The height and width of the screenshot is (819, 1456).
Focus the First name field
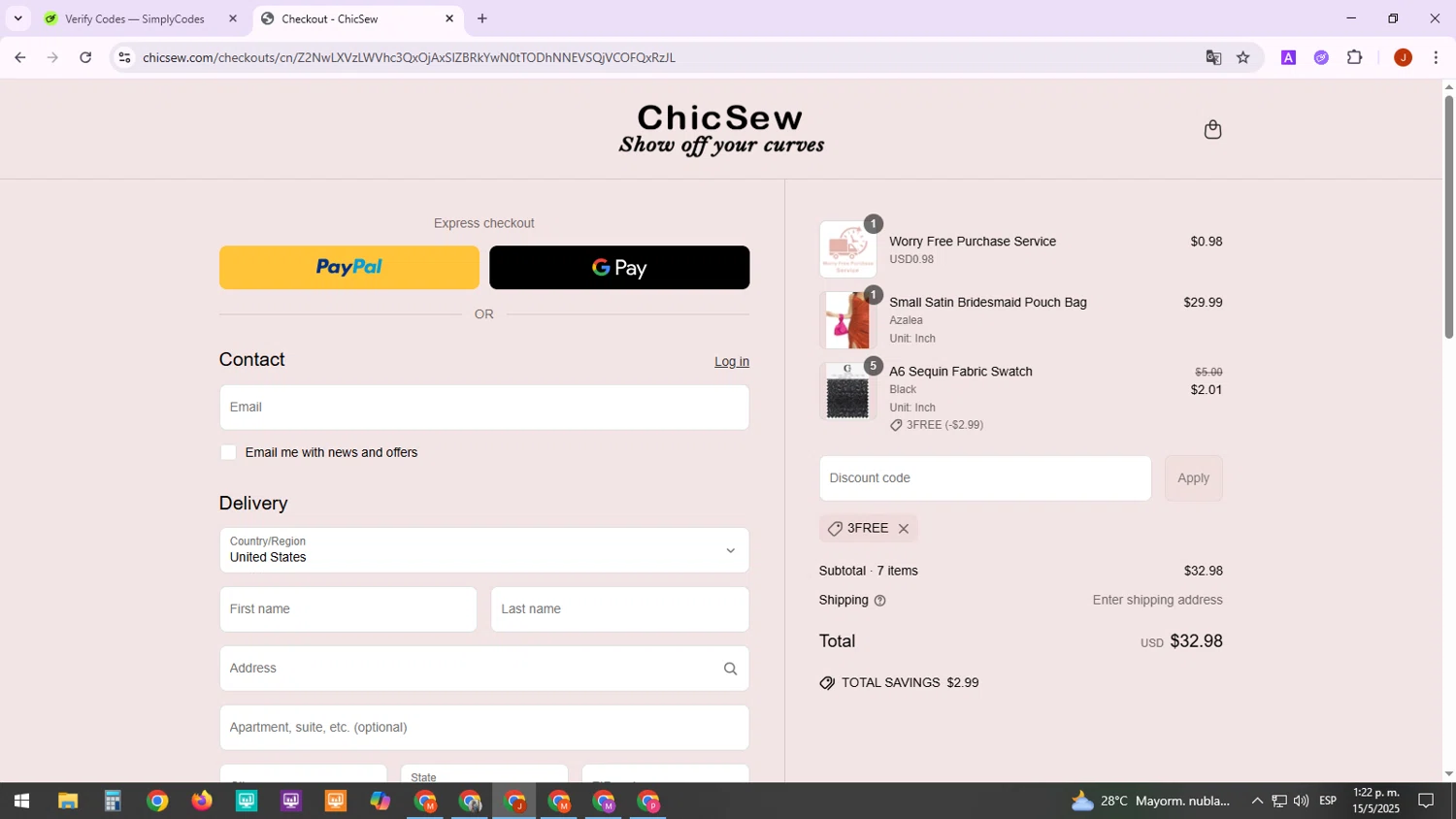click(x=348, y=609)
